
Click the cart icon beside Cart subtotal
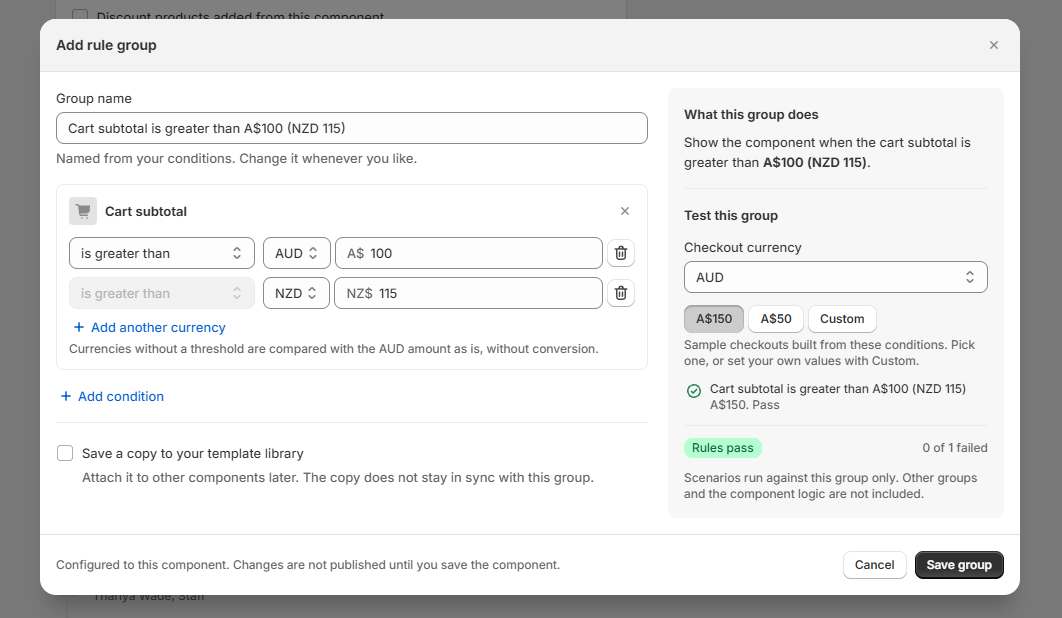[83, 211]
